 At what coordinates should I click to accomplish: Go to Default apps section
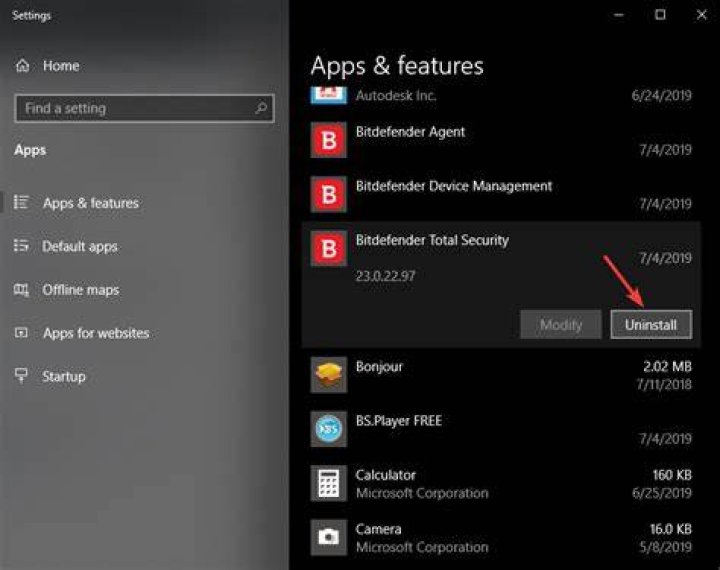80,247
